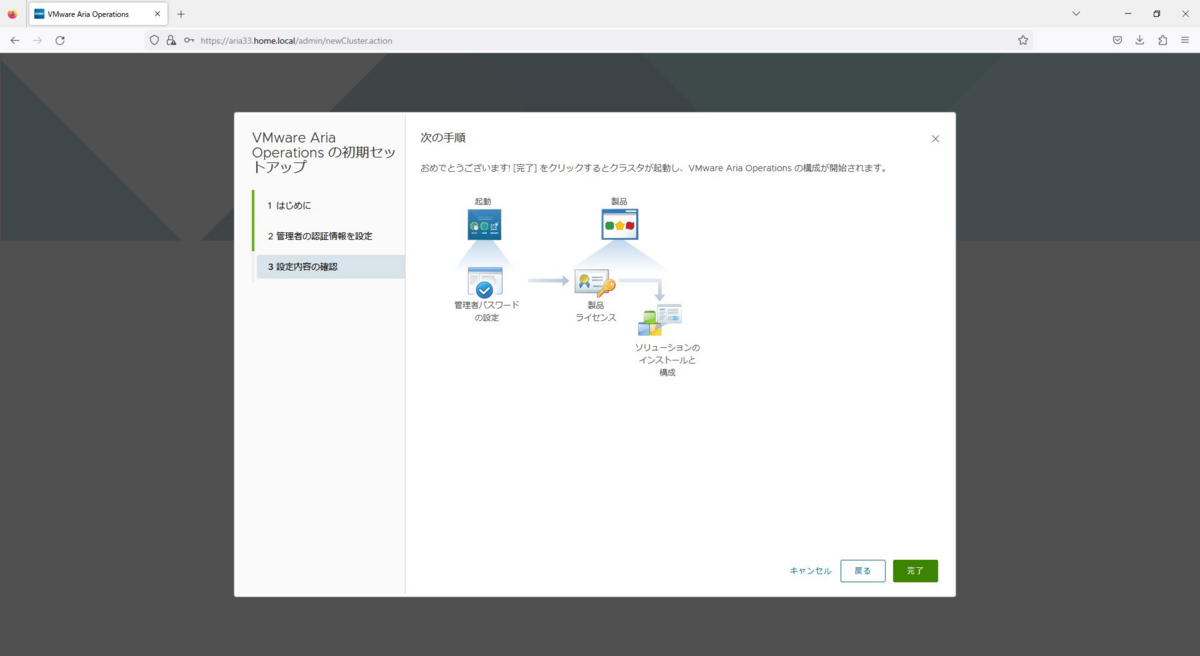The width and height of the screenshot is (1200, 656).
Task: Click the 起動 startup dashboard icon
Action: click(484, 225)
